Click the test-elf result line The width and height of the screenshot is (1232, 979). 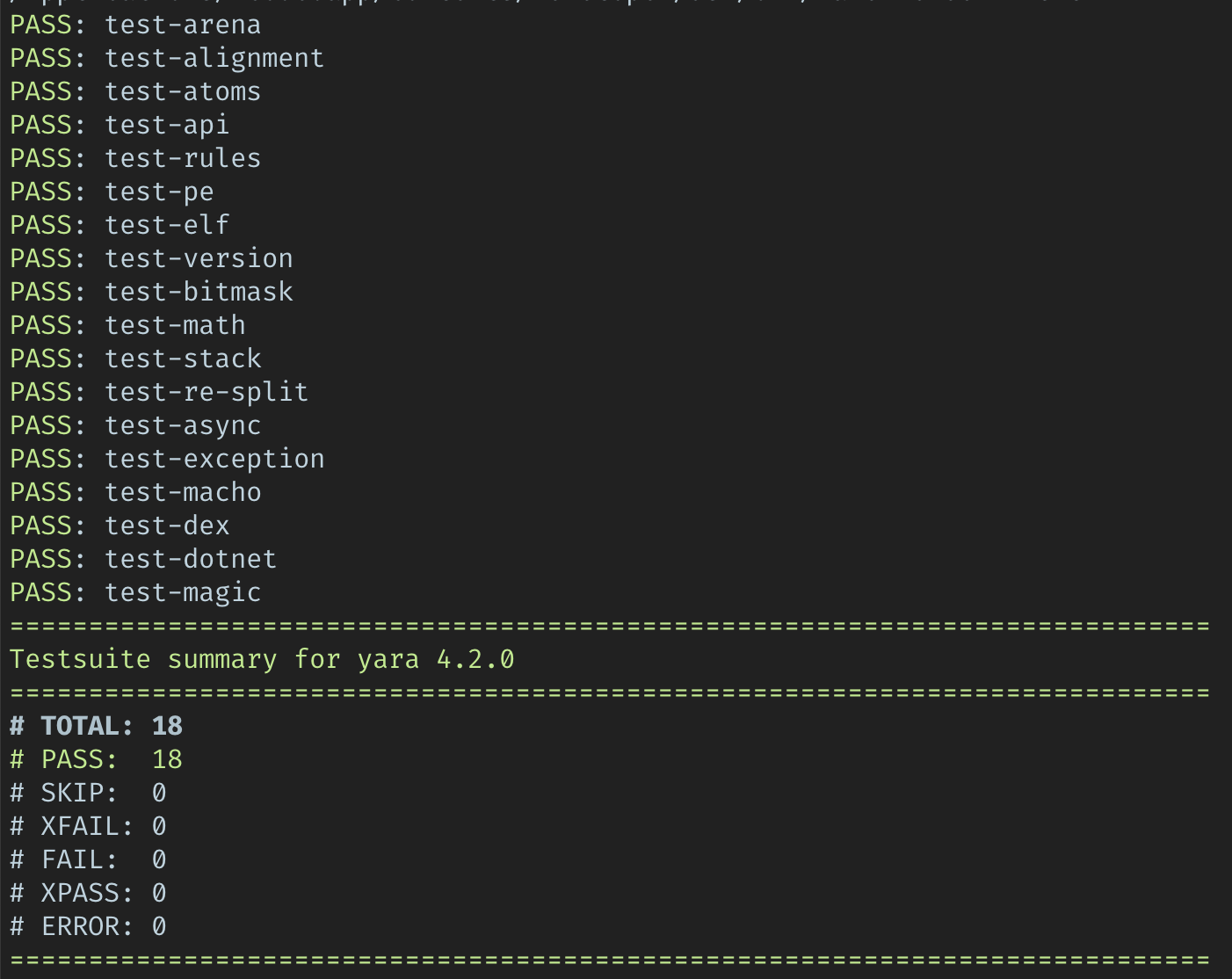coord(120,225)
